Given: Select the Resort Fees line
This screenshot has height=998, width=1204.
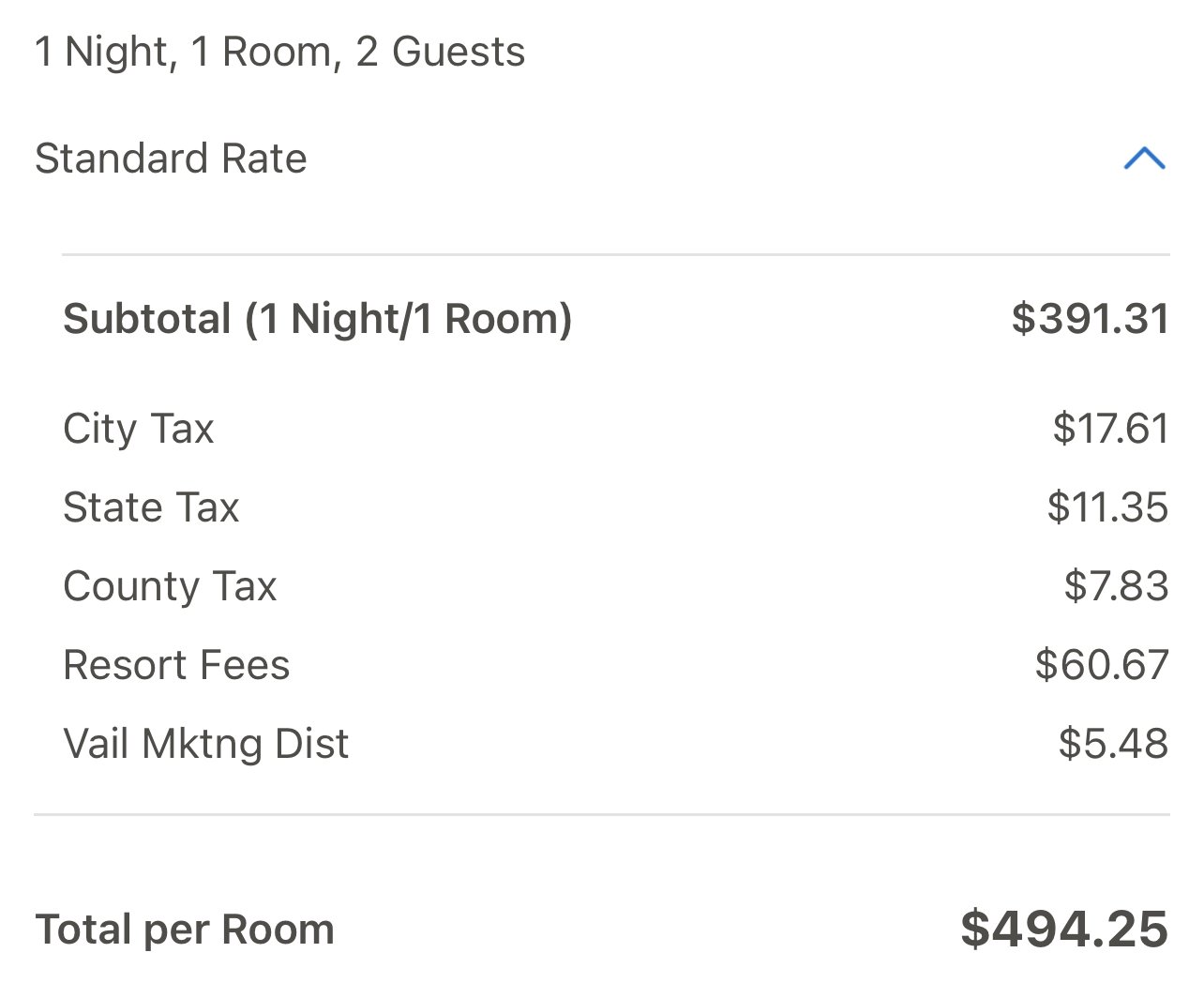Looking at the screenshot, I should [615, 665].
